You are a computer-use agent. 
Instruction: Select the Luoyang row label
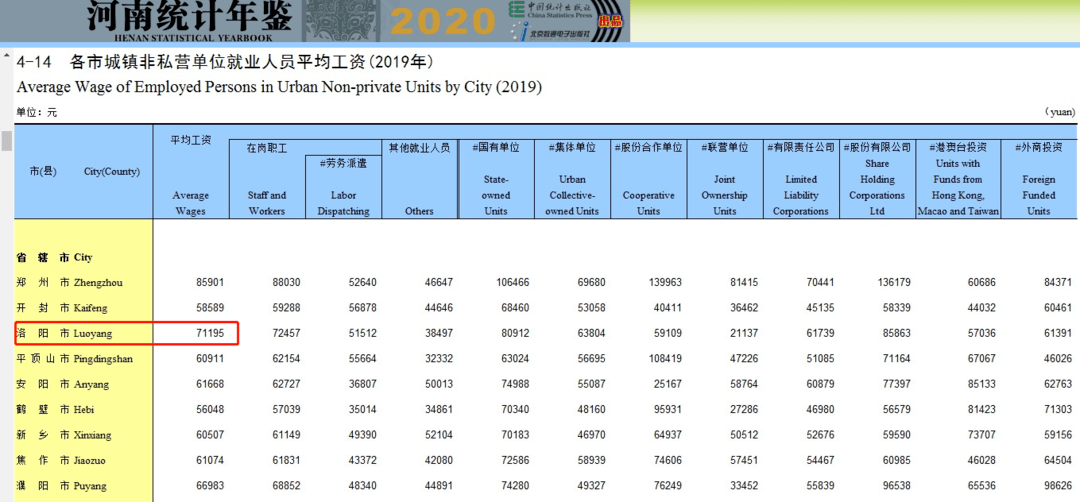(x=64, y=333)
